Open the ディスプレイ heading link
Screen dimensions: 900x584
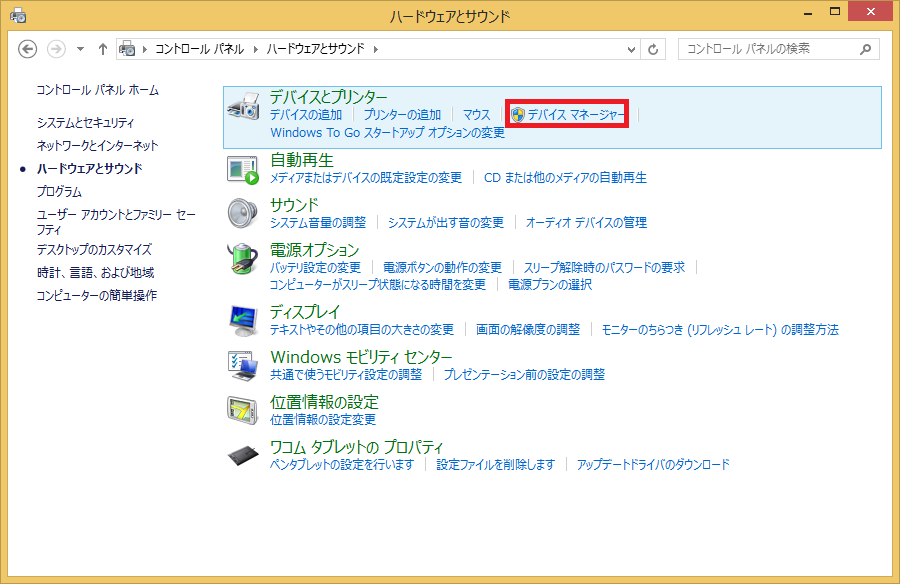pyautogui.click(x=305, y=312)
